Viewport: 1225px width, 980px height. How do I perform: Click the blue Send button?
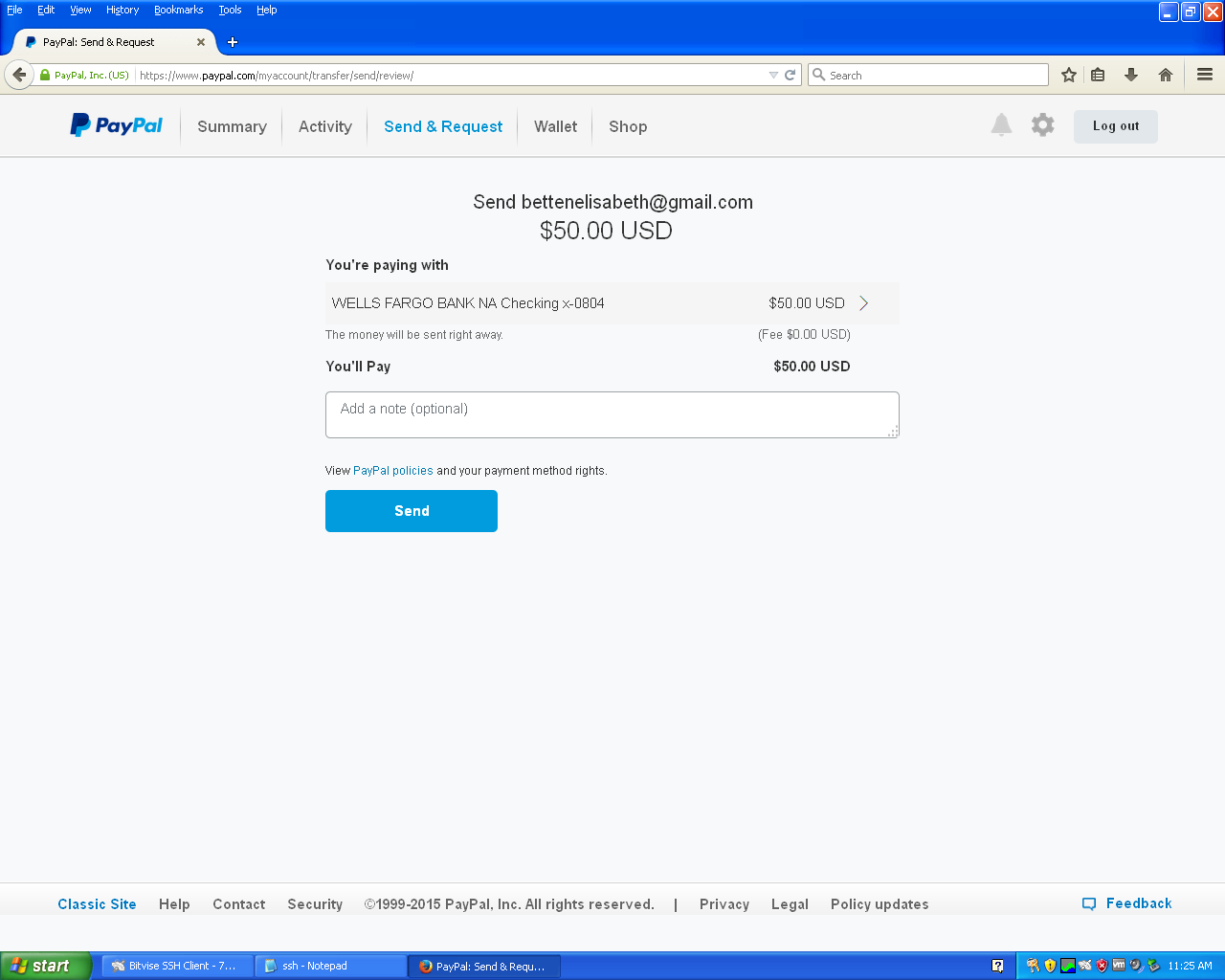pos(412,511)
